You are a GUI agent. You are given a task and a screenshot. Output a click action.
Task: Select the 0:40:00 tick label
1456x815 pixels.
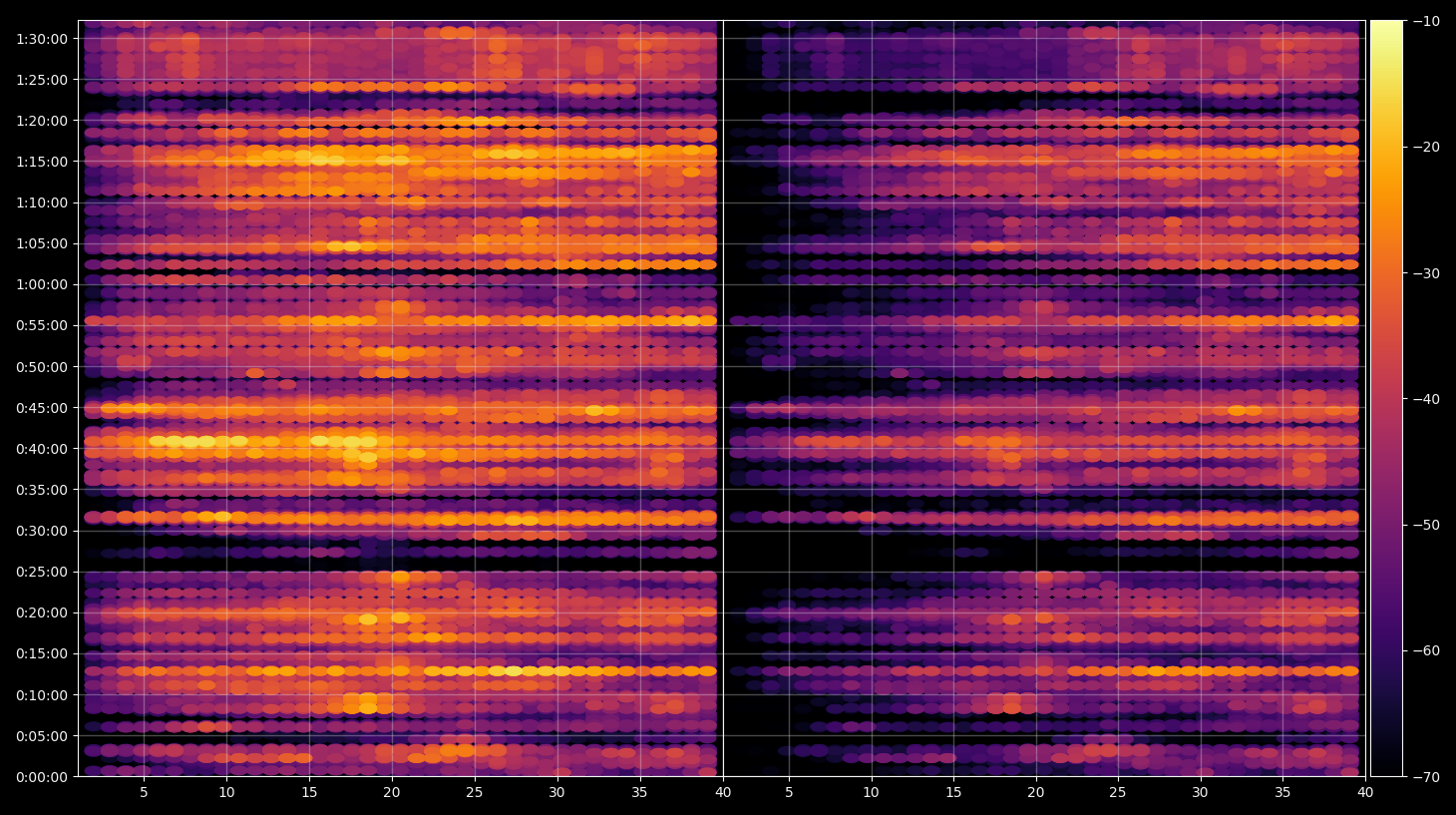coord(42,449)
